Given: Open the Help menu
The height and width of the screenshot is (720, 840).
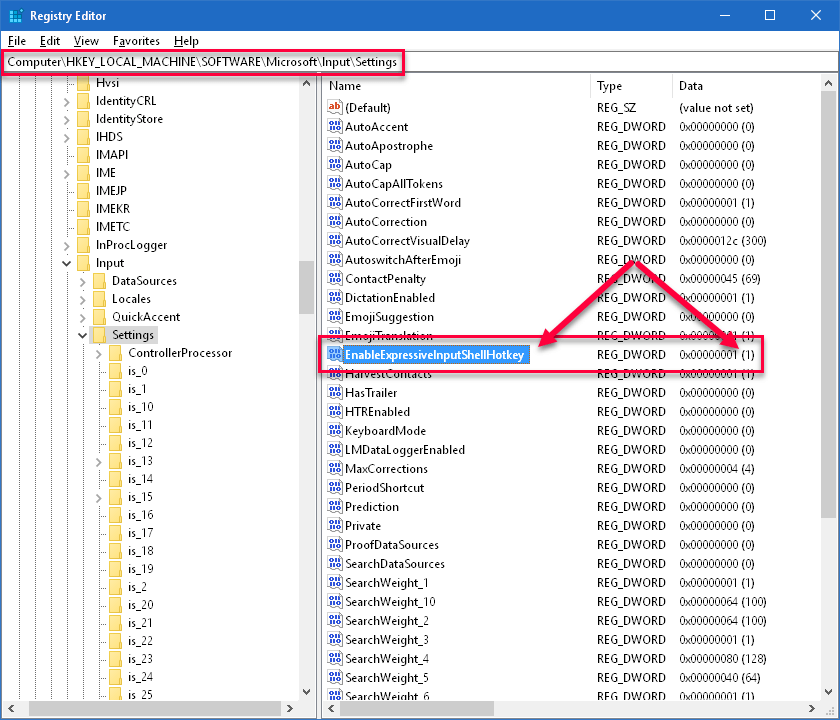Looking at the screenshot, I should click(186, 41).
